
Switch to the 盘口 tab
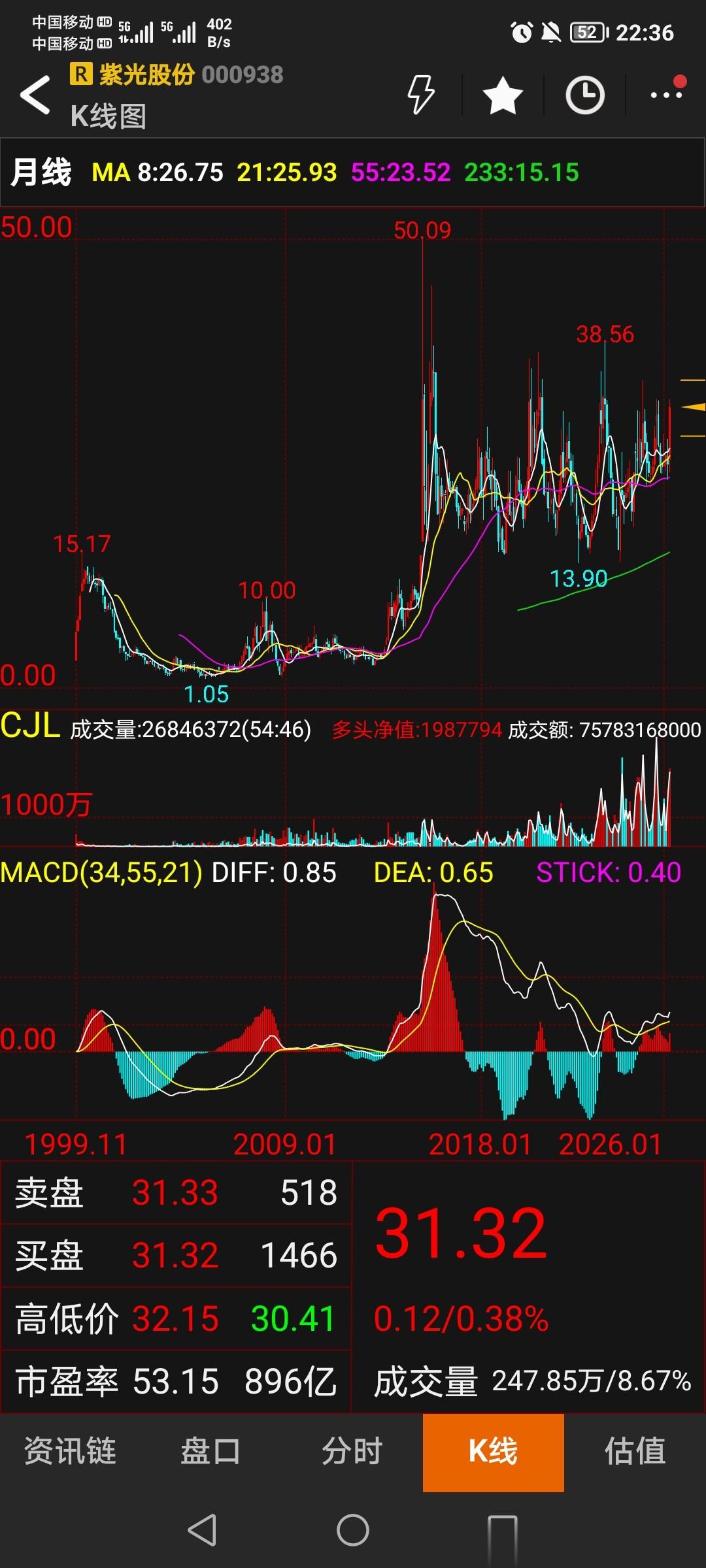pyautogui.click(x=210, y=1451)
